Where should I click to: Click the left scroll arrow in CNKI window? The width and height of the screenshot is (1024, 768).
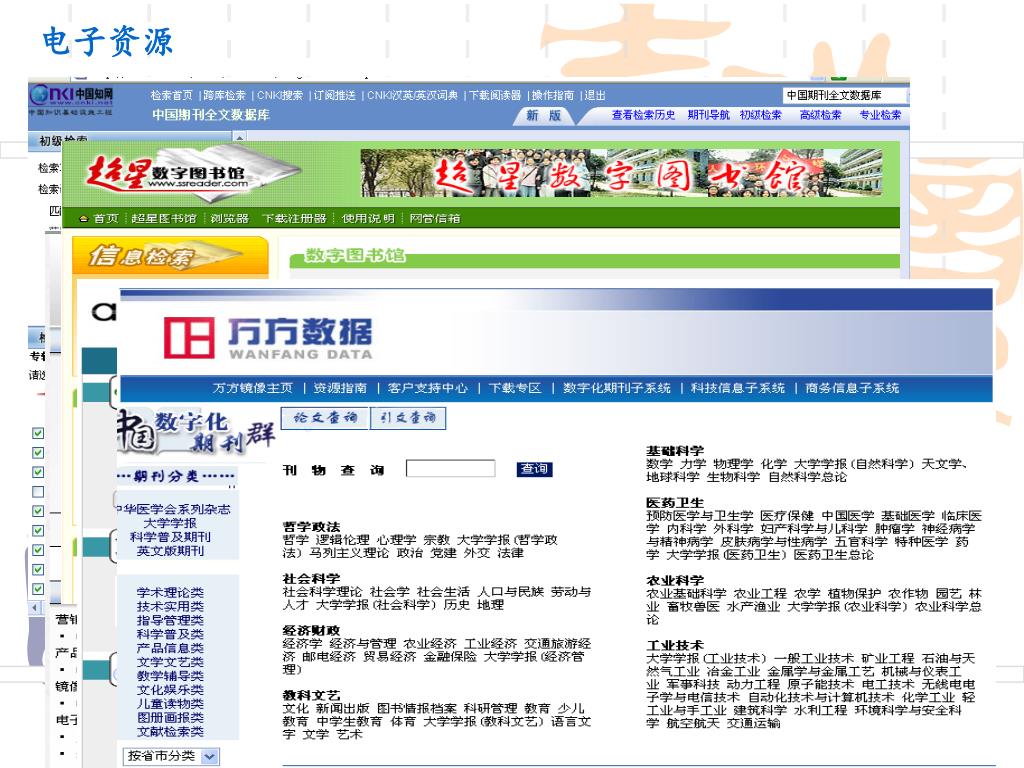(35, 608)
